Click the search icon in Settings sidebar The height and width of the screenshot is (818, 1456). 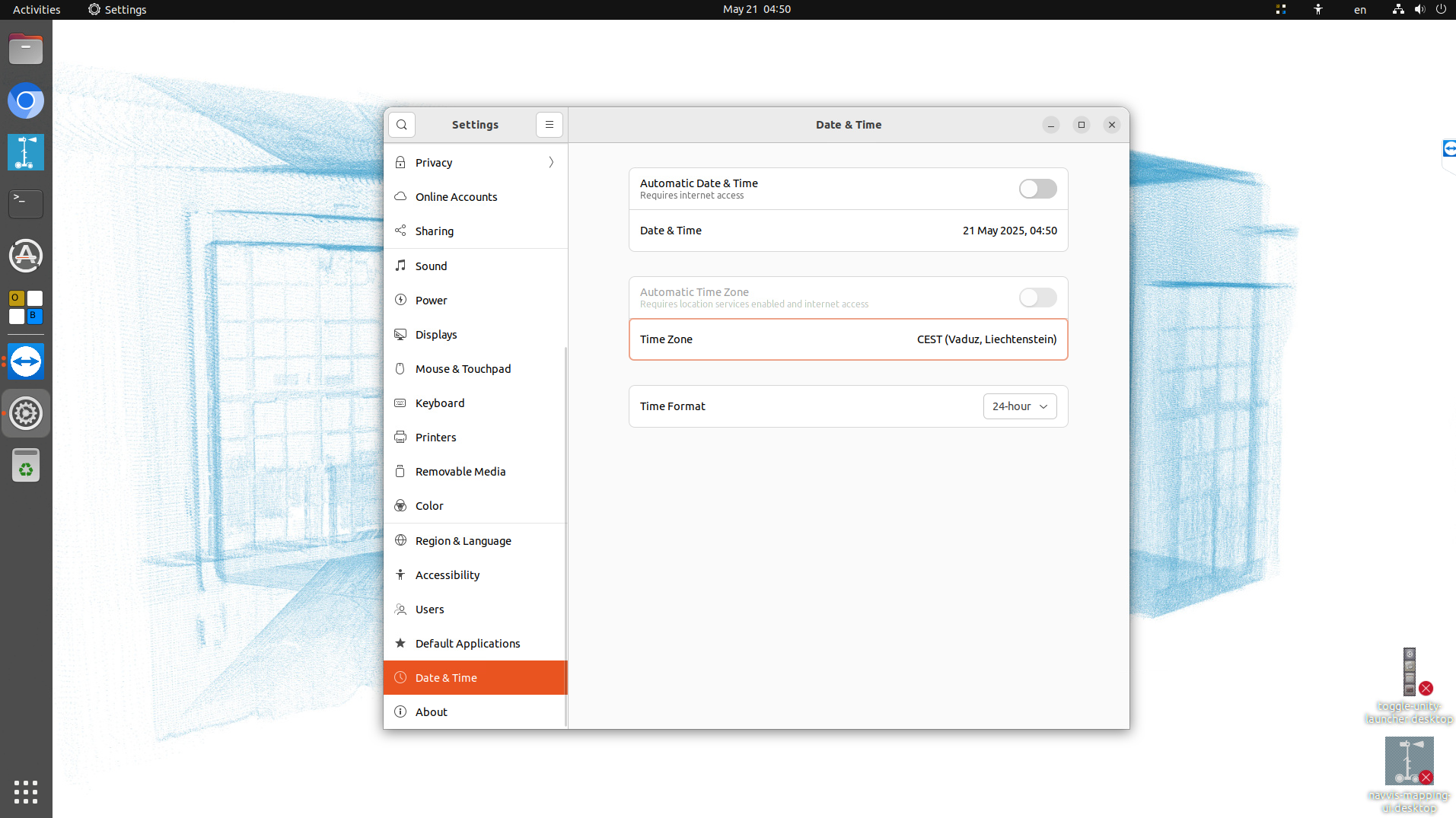pos(401,125)
